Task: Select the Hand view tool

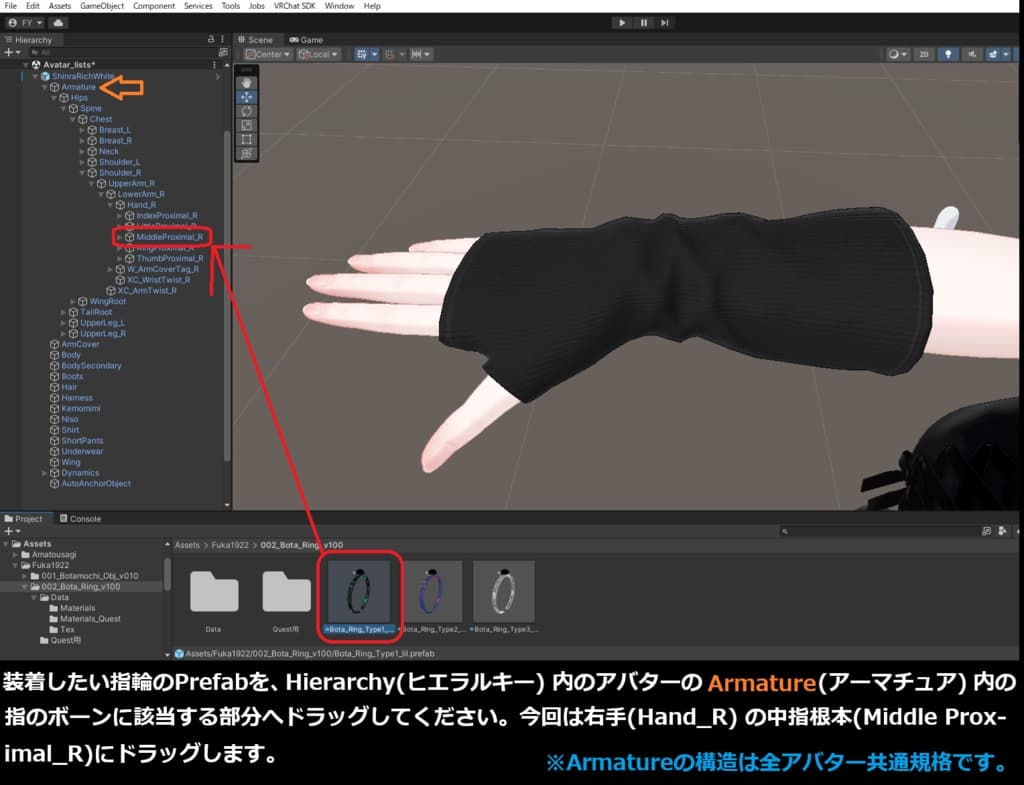Action: pyautogui.click(x=246, y=83)
